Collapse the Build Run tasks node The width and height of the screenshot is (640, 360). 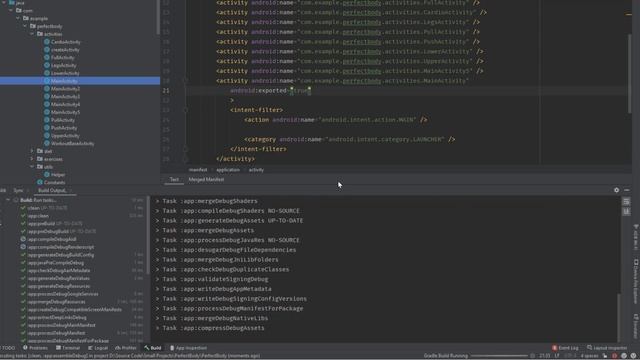tap(8, 200)
